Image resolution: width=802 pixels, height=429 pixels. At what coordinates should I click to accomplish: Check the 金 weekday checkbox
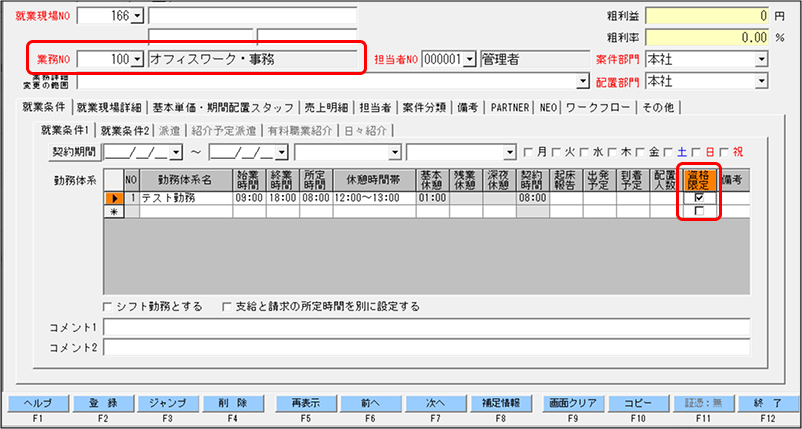click(x=639, y=152)
